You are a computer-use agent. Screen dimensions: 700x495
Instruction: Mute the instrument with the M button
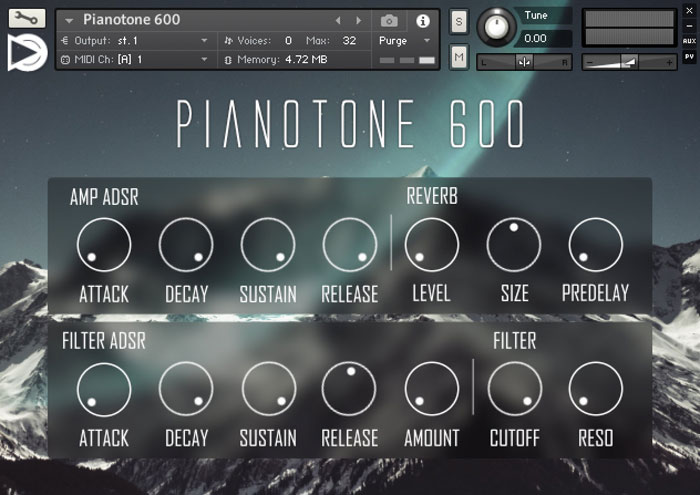(x=459, y=57)
